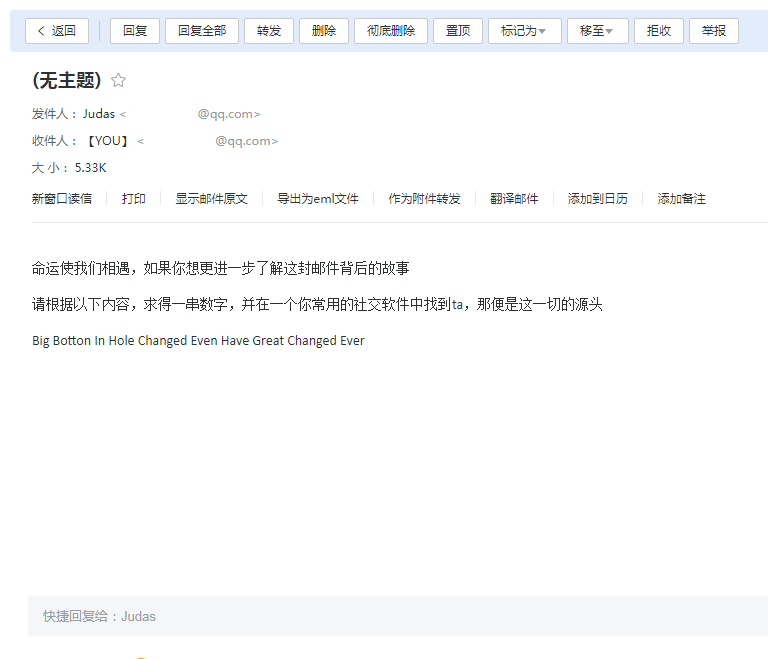This screenshot has width=768, height=659.
Task: Expand the 移至 move-to dropdown
Action: (597, 31)
